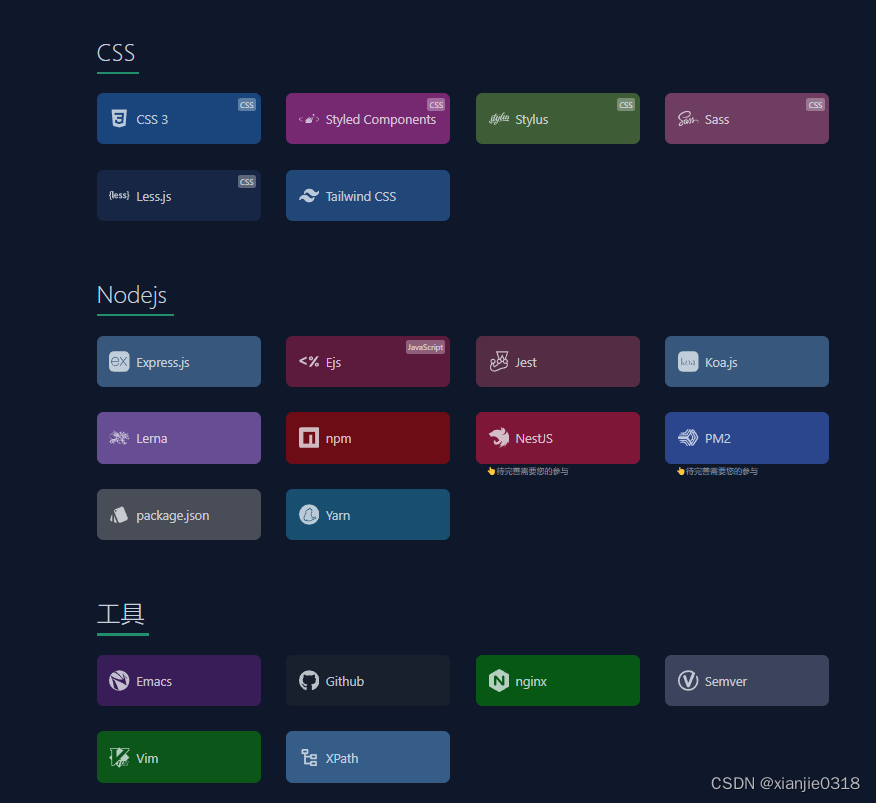
Task: Click the Tailwind CSS wave icon
Action: point(309,196)
